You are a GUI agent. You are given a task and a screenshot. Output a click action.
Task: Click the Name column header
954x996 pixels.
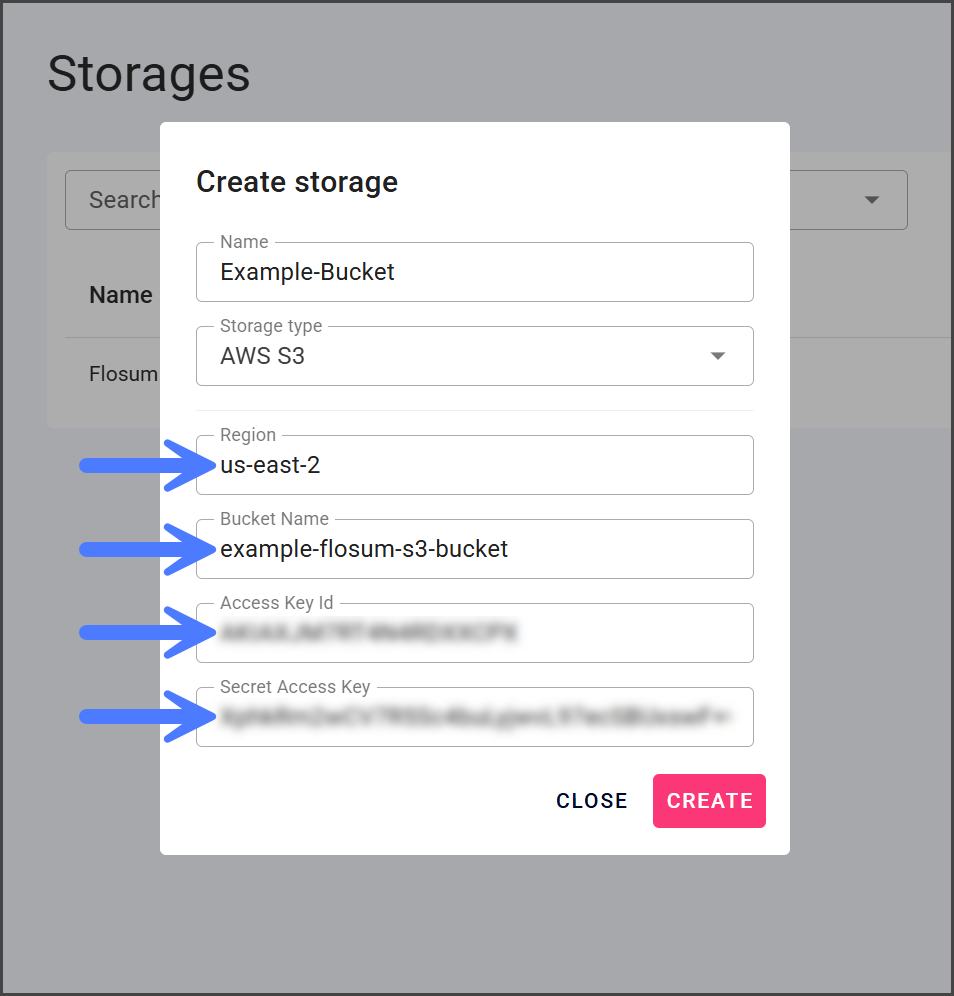[x=121, y=295]
